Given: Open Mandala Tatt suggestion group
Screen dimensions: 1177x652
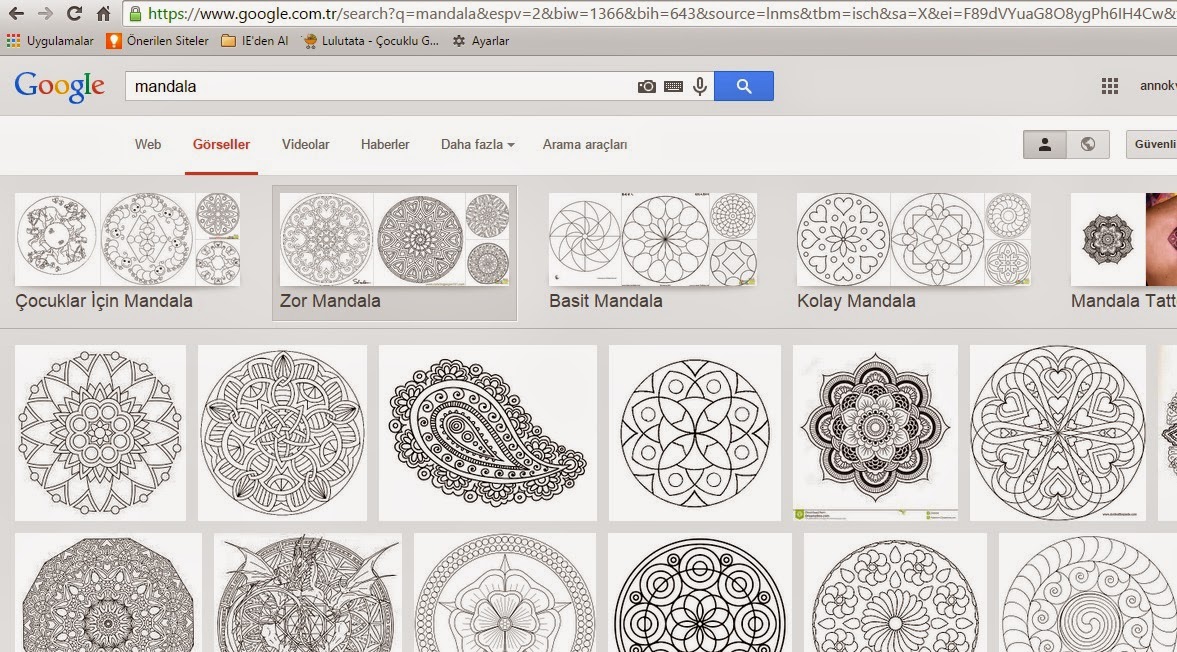Looking at the screenshot, I should 1124,252.
